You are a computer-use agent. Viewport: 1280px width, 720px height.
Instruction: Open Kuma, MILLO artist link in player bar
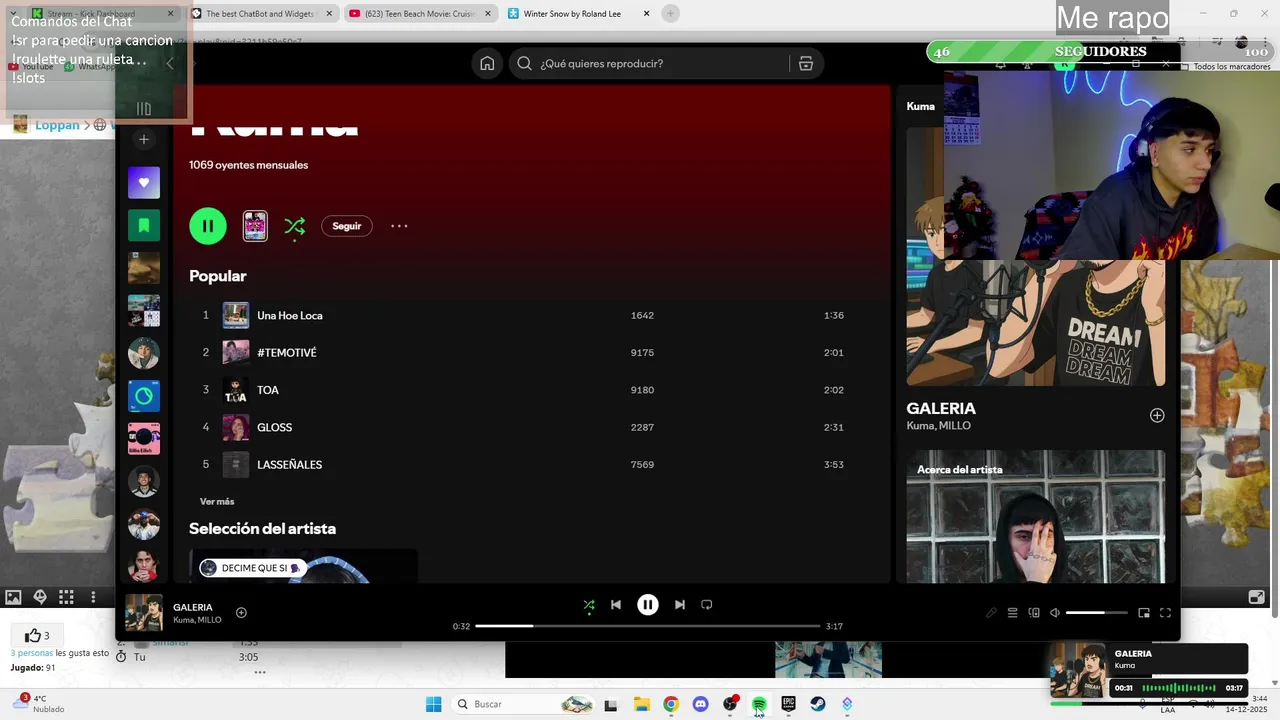[x=197, y=620]
